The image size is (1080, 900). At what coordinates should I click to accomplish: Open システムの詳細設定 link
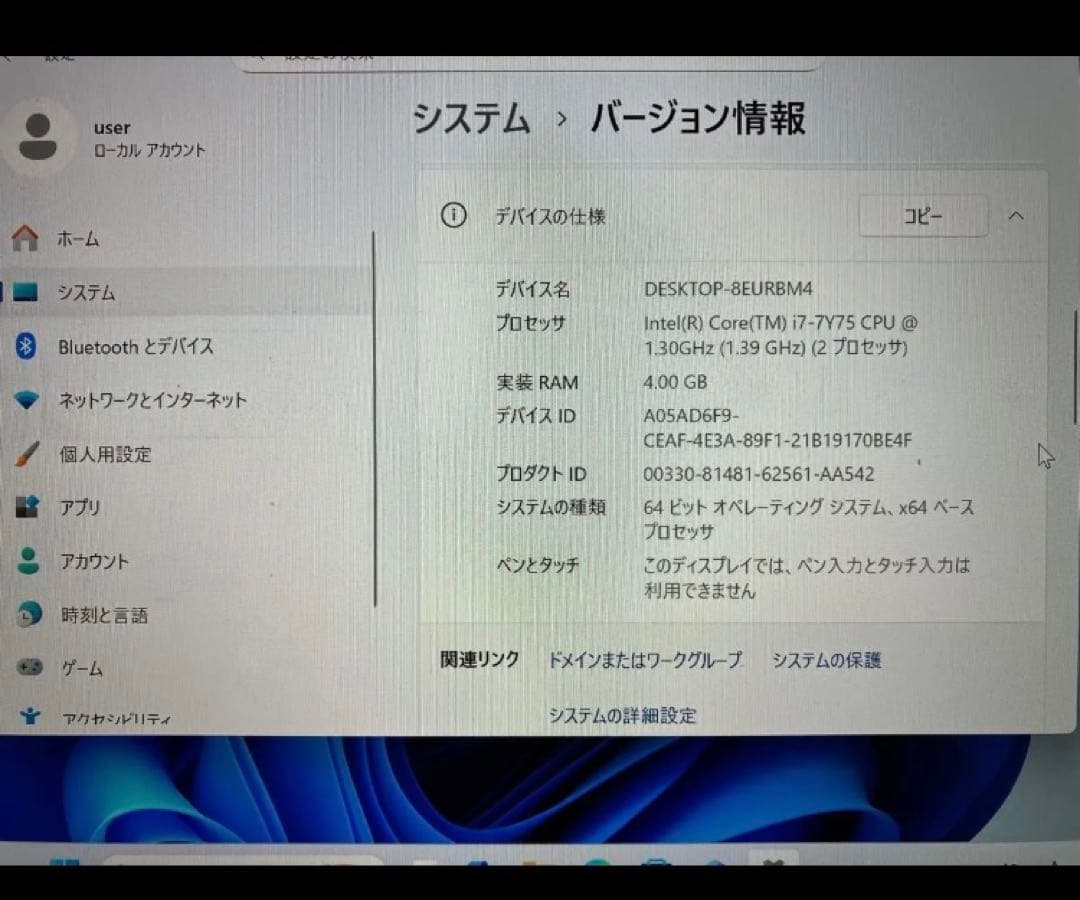pyautogui.click(x=622, y=716)
